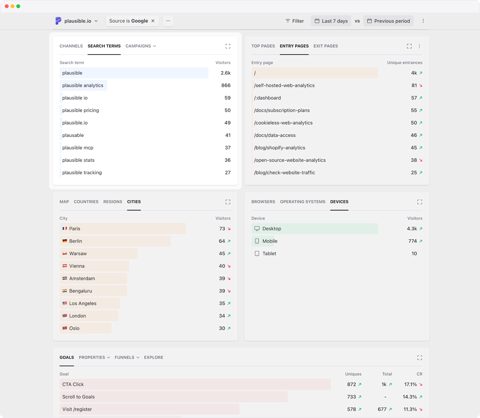This screenshot has height=418, width=480.
Task: Switch to the Countries tab
Action: pos(86,202)
